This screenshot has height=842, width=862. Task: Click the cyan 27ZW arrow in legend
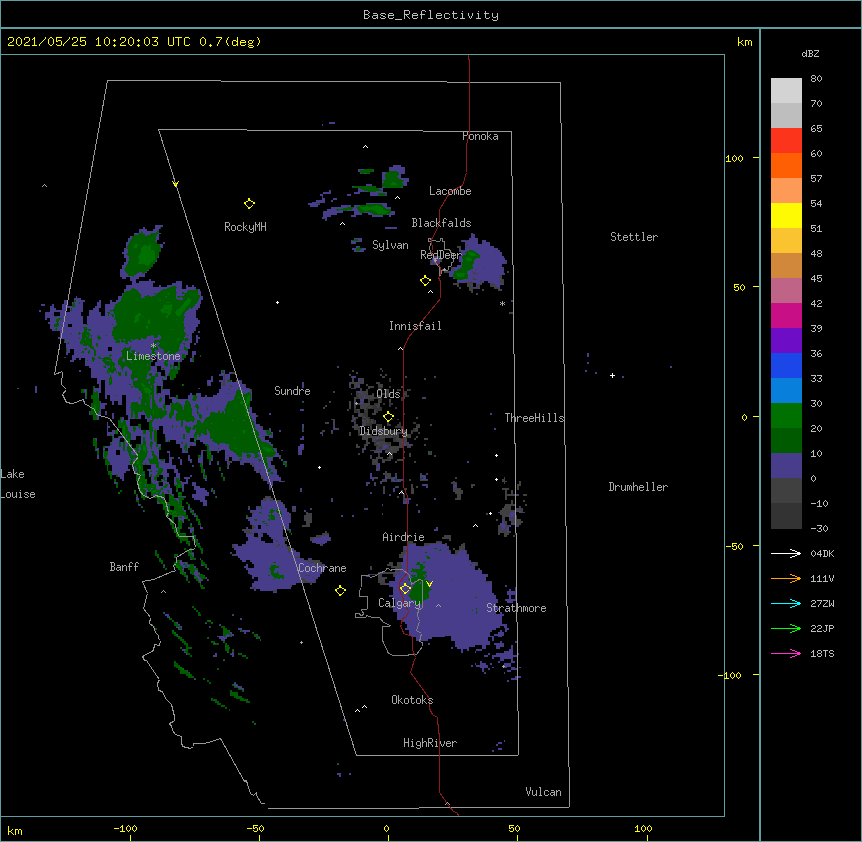click(x=786, y=603)
